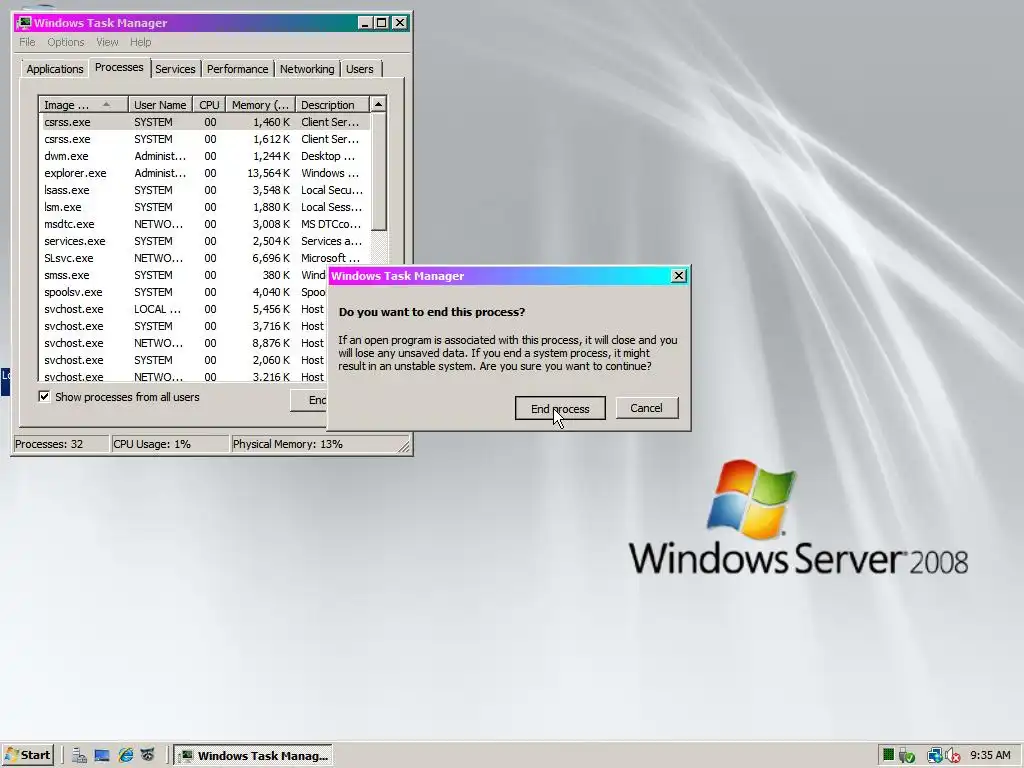1024x768 pixels.
Task: Cancel the end process dialog
Action: pyautogui.click(x=647, y=408)
